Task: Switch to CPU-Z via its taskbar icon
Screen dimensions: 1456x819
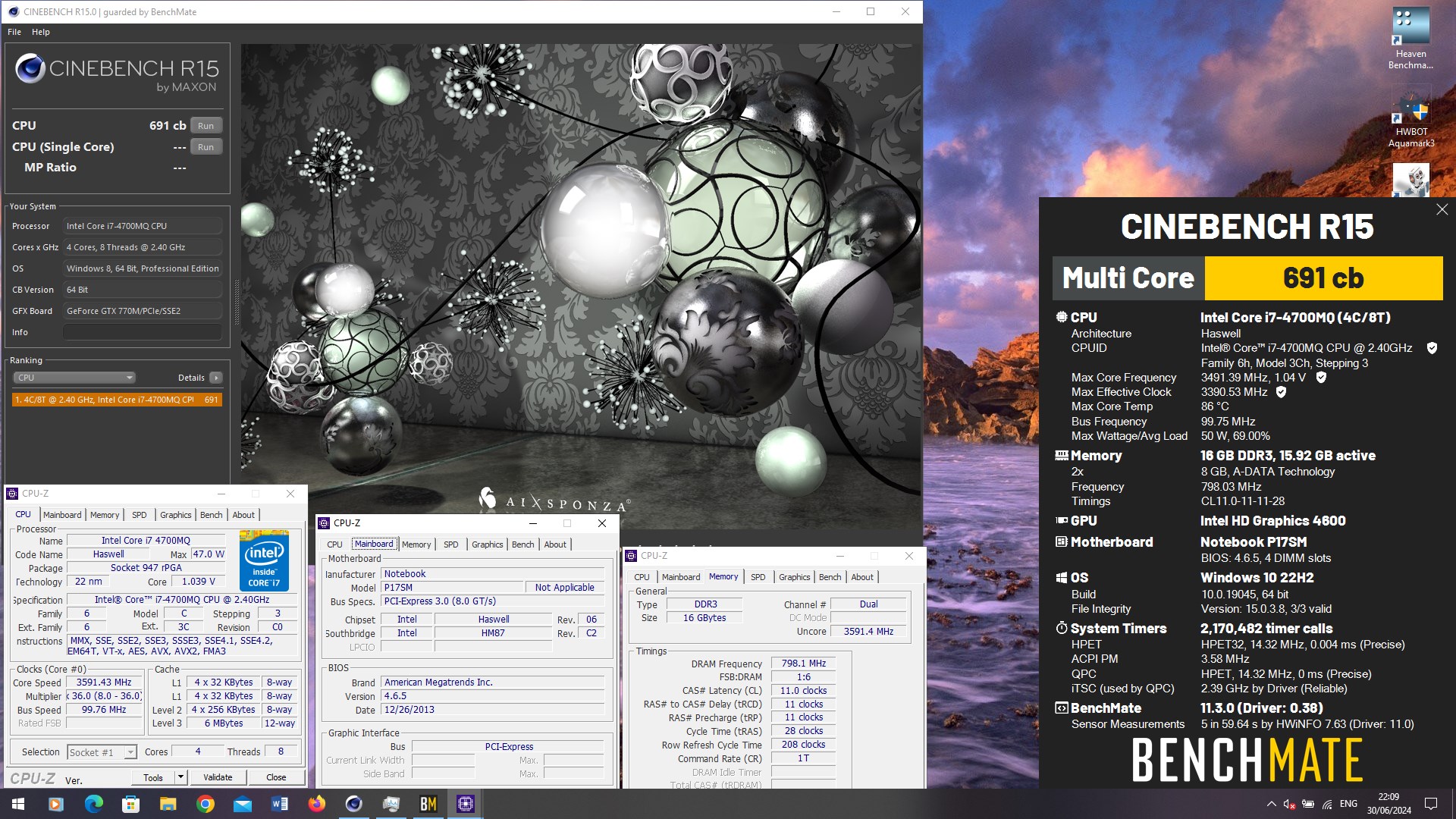Action: (465, 804)
